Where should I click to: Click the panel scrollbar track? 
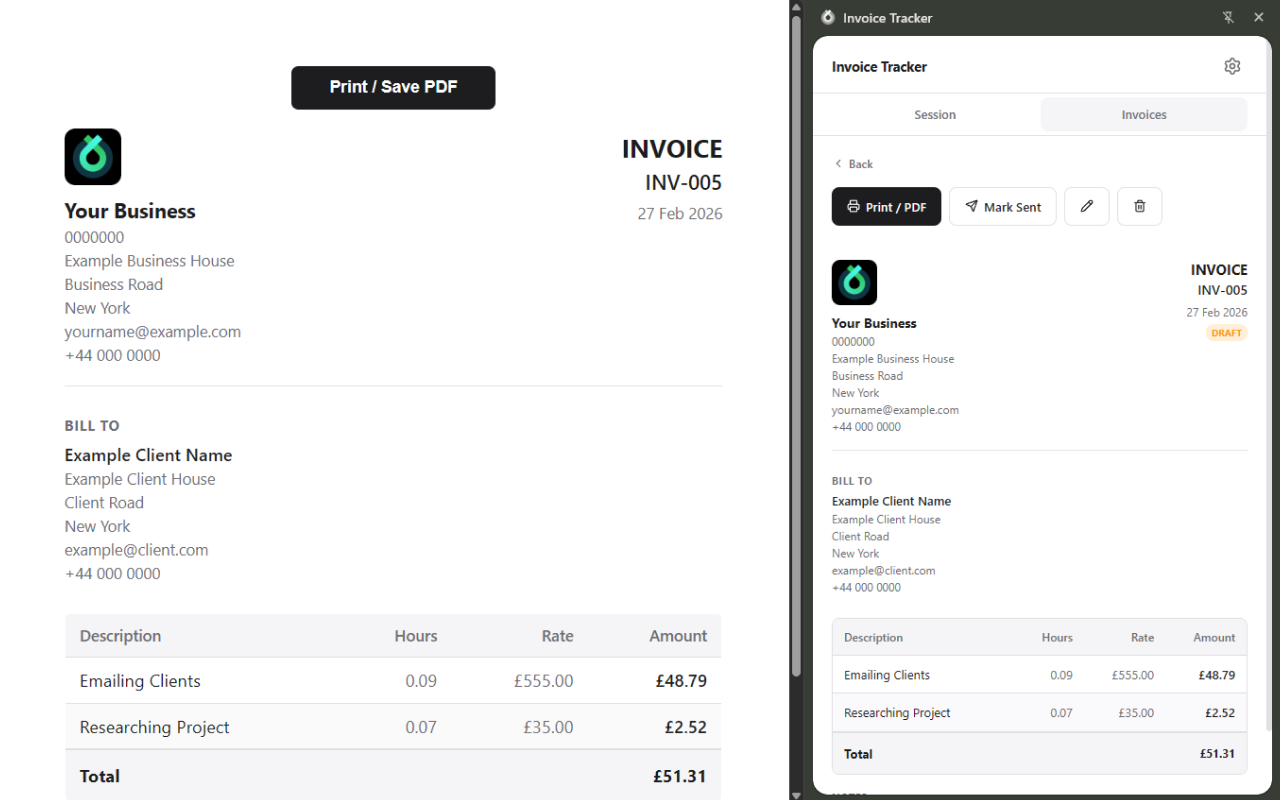796,400
